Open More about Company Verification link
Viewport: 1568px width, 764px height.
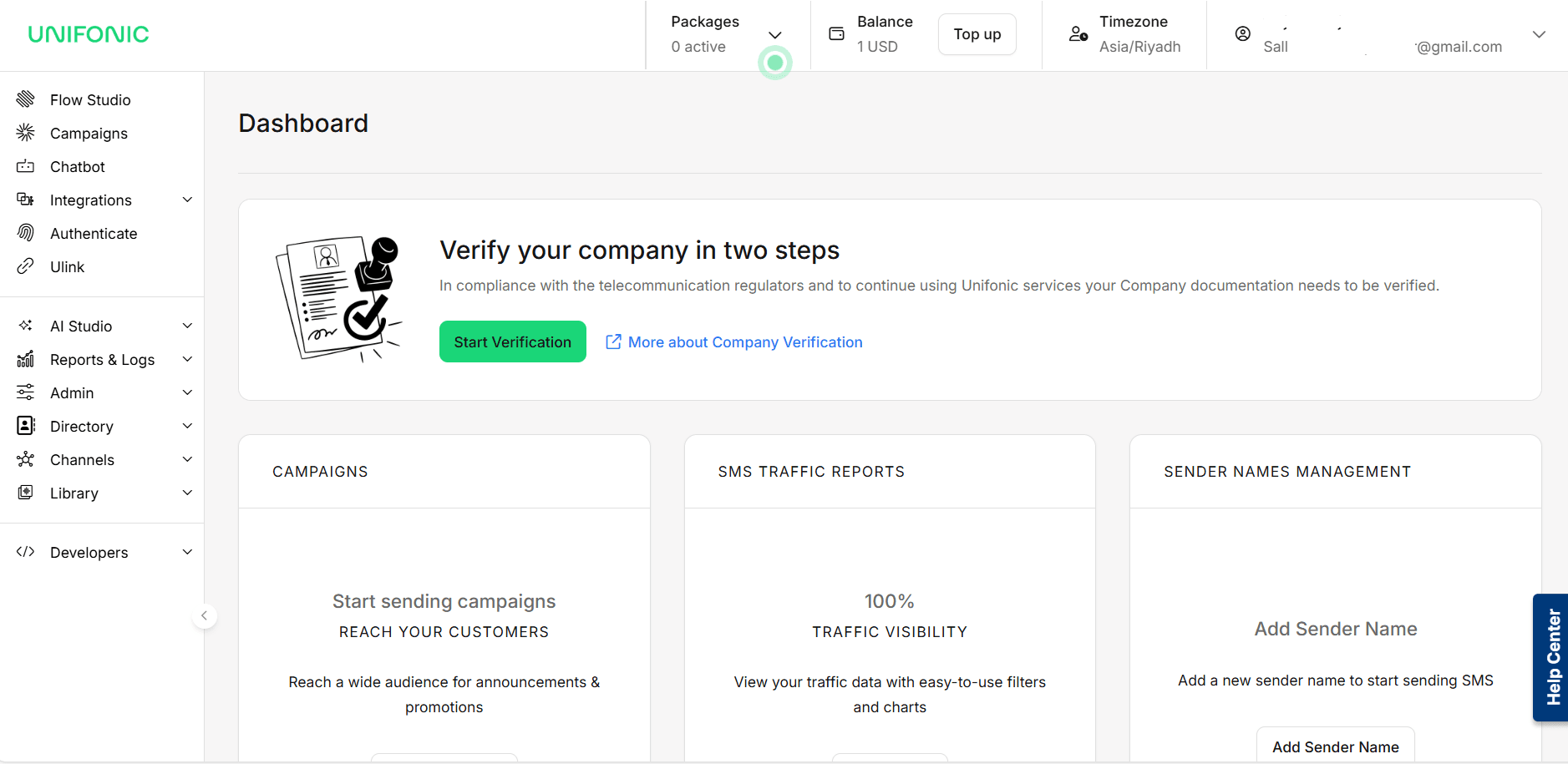744,342
